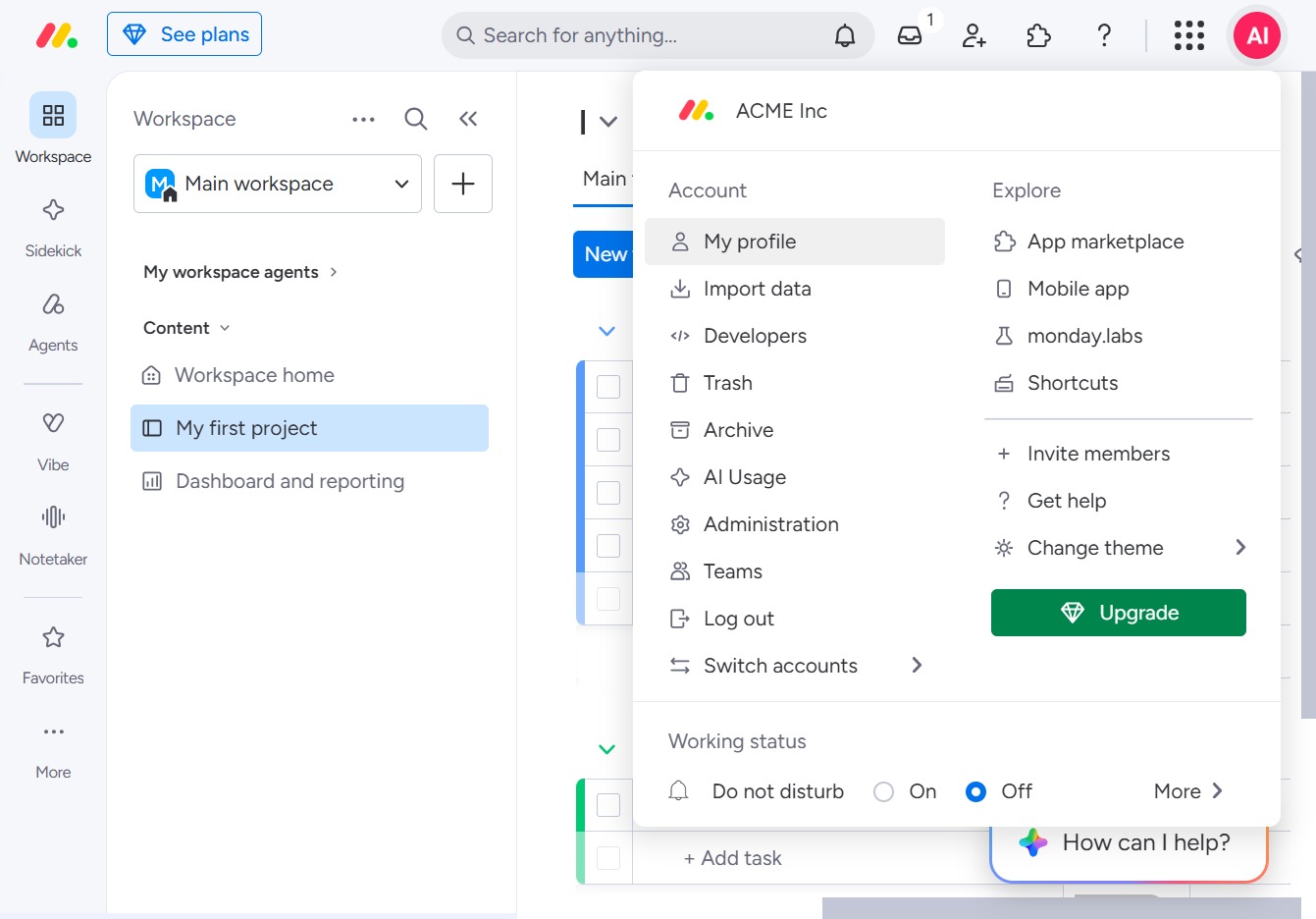The width and height of the screenshot is (1316, 919).
Task: Collapse the green task group chevron
Action: coord(607,749)
